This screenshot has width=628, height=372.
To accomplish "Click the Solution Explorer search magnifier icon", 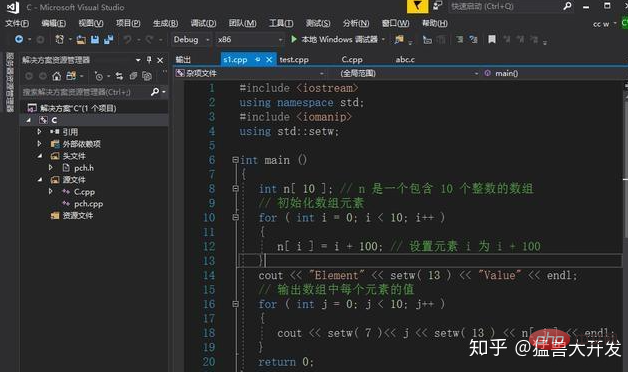I will coord(155,92).
